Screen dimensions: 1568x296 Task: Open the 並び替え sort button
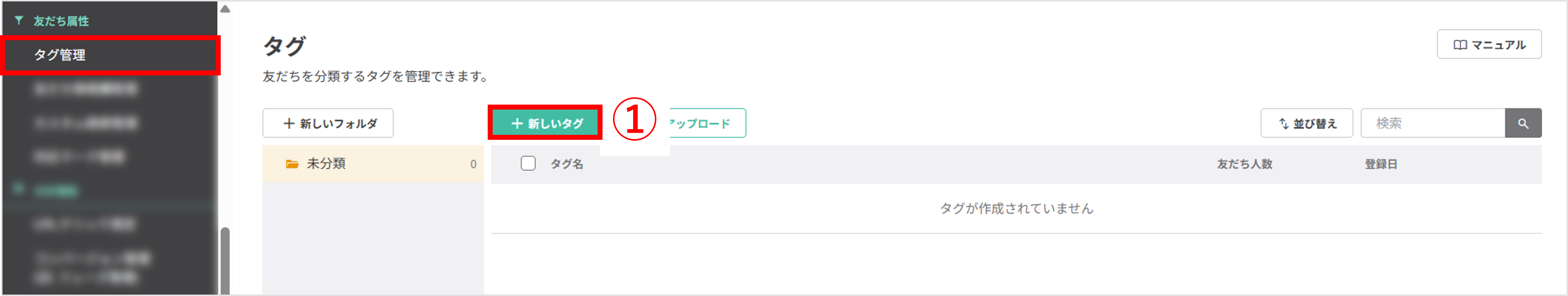coord(1306,123)
